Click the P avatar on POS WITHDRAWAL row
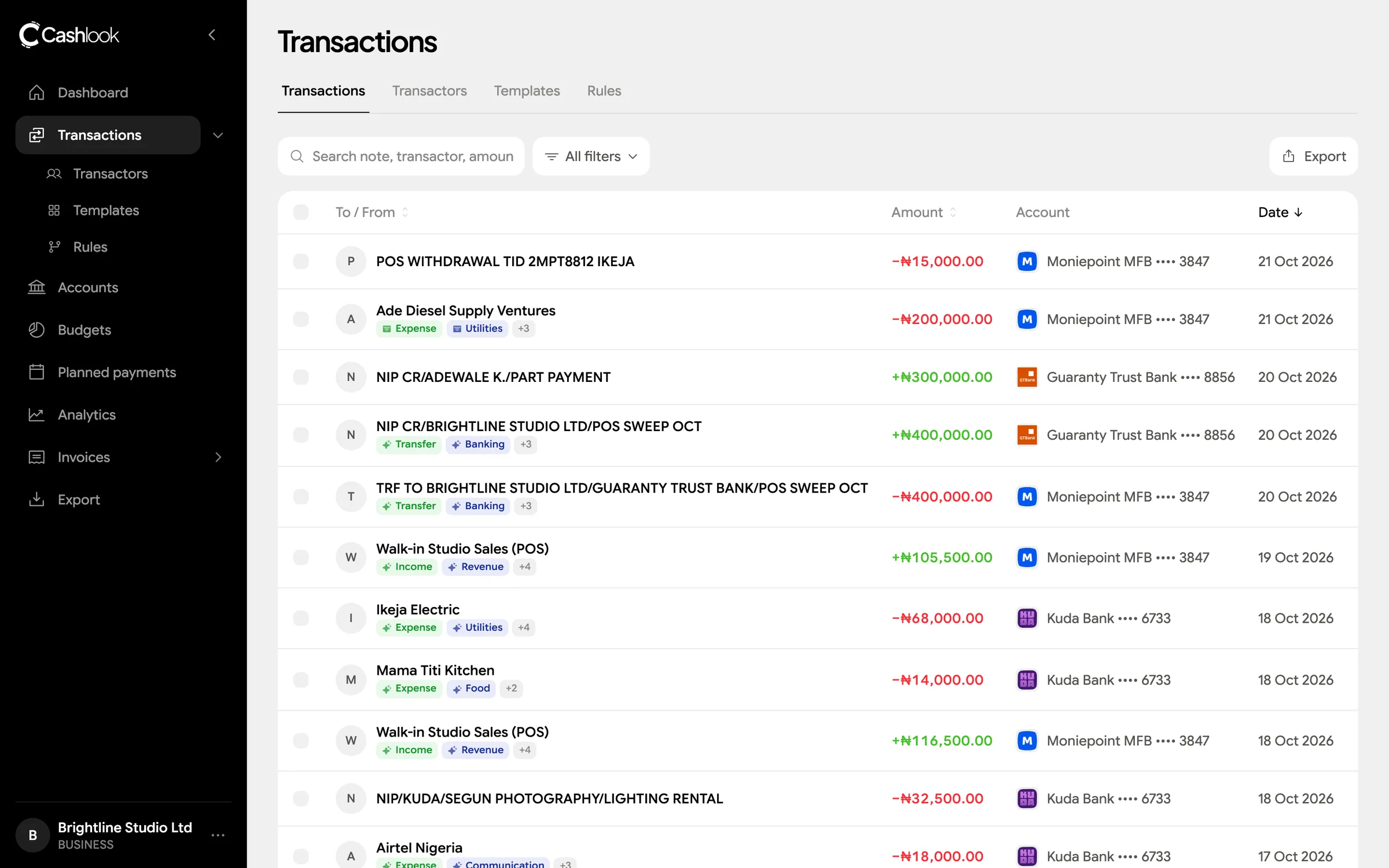Viewport: 1389px width, 868px height. [x=351, y=262]
